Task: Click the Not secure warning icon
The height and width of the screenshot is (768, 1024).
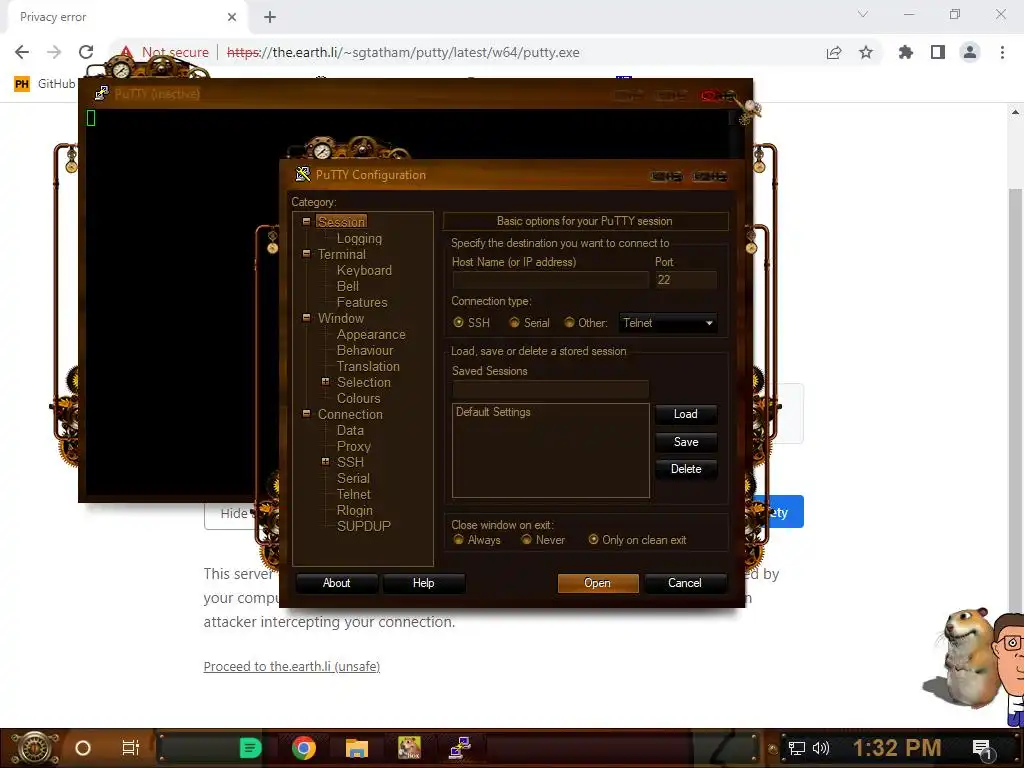Action: [x=126, y=52]
